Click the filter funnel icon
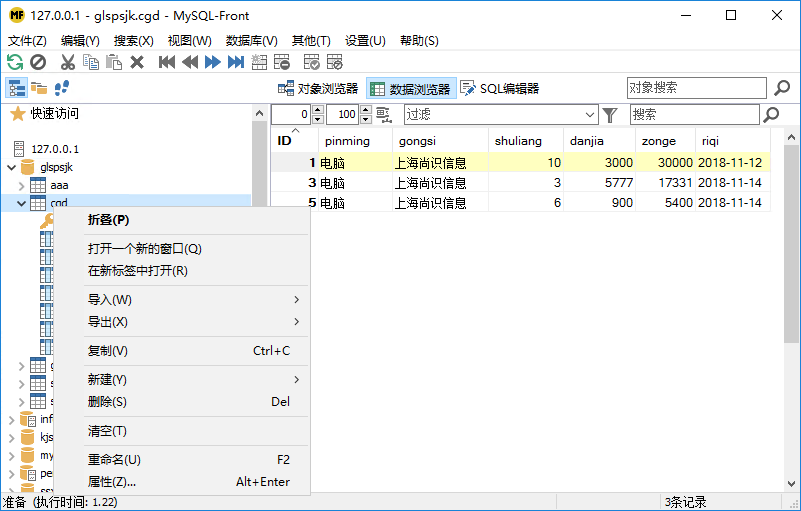This screenshot has width=801, height=511. [609, 115]
